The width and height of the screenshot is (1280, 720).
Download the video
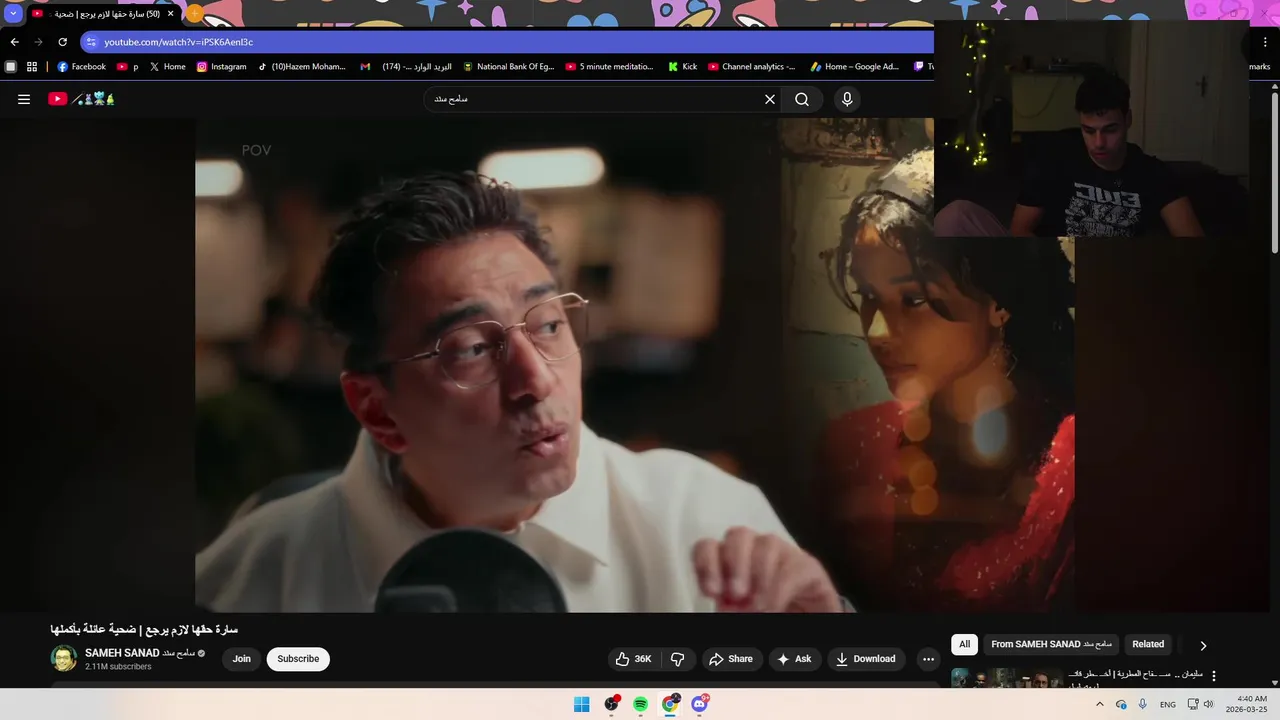coord(866,659)
